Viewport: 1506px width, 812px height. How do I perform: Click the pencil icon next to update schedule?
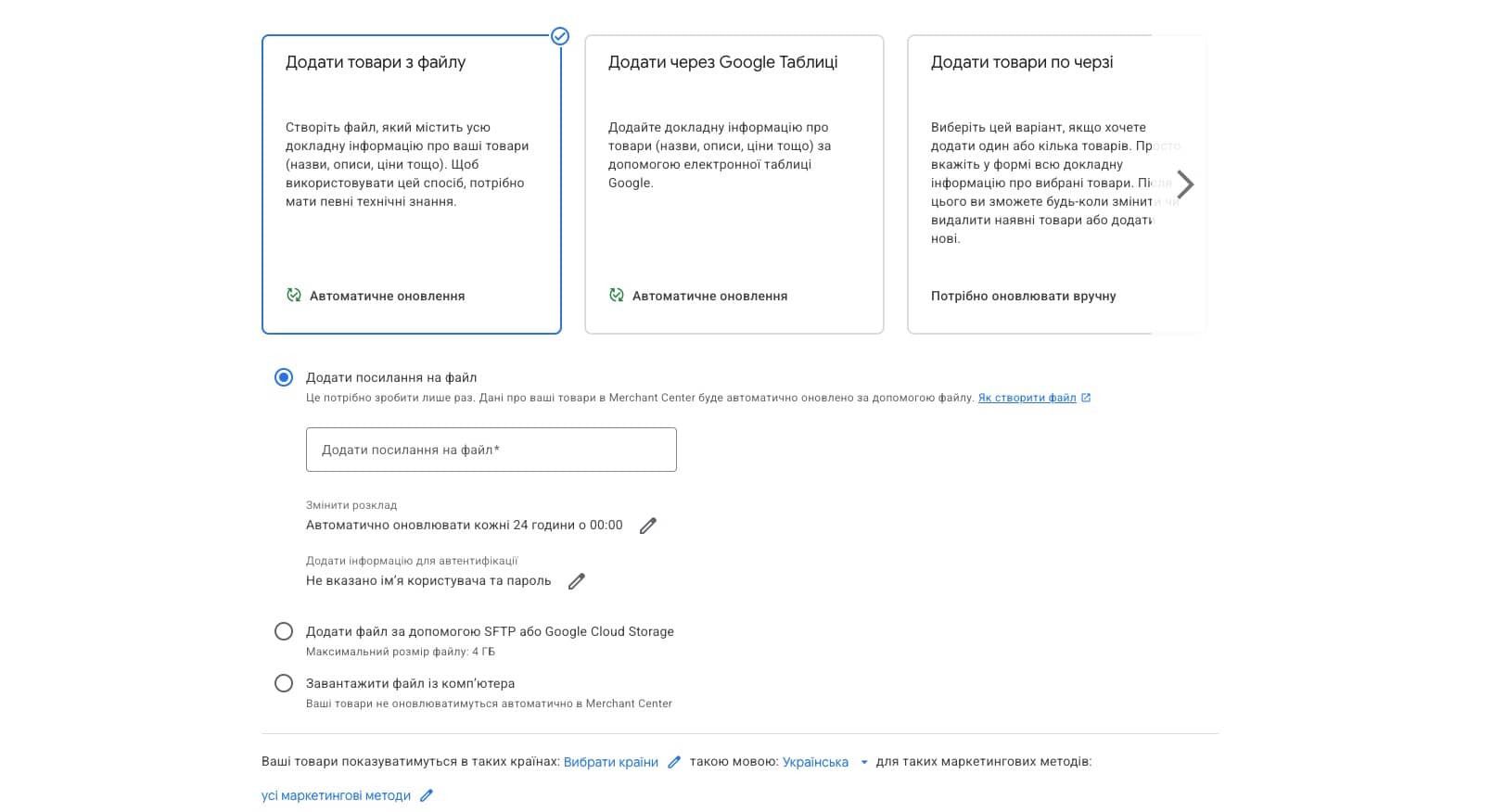(648, 526)
